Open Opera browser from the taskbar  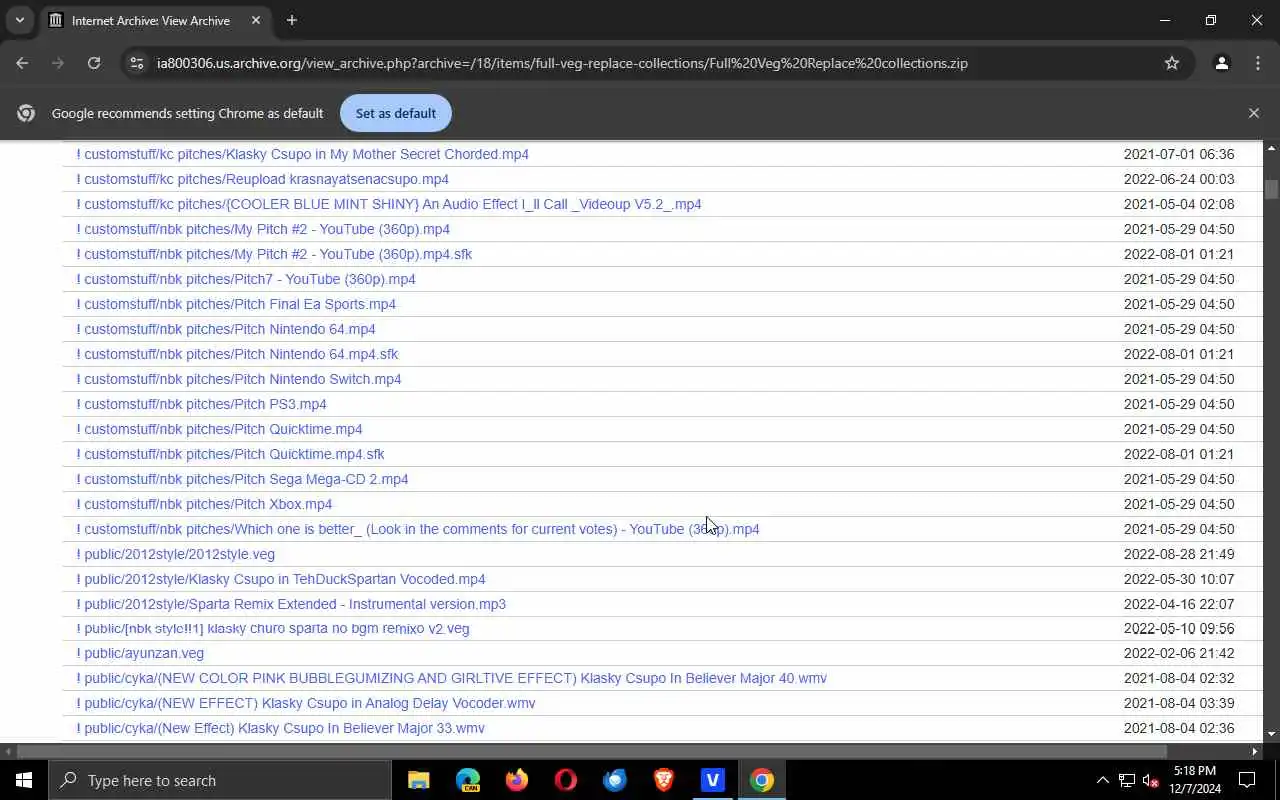click(x=566, y=780)
